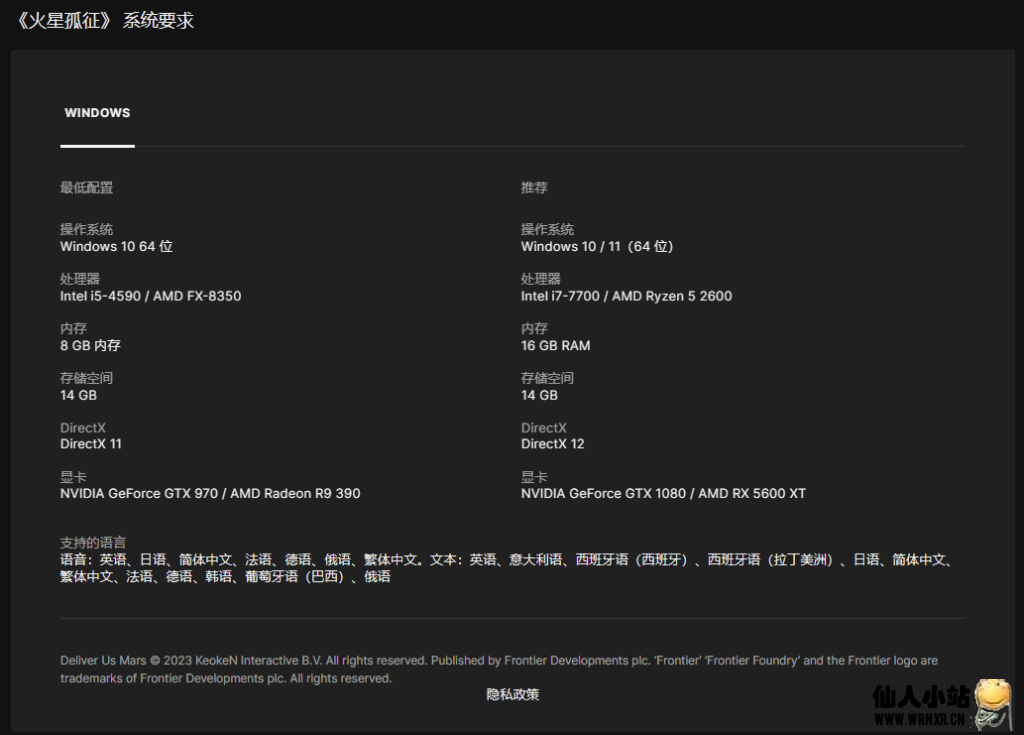Select the WINDOWS platform tab

[97, 113]
